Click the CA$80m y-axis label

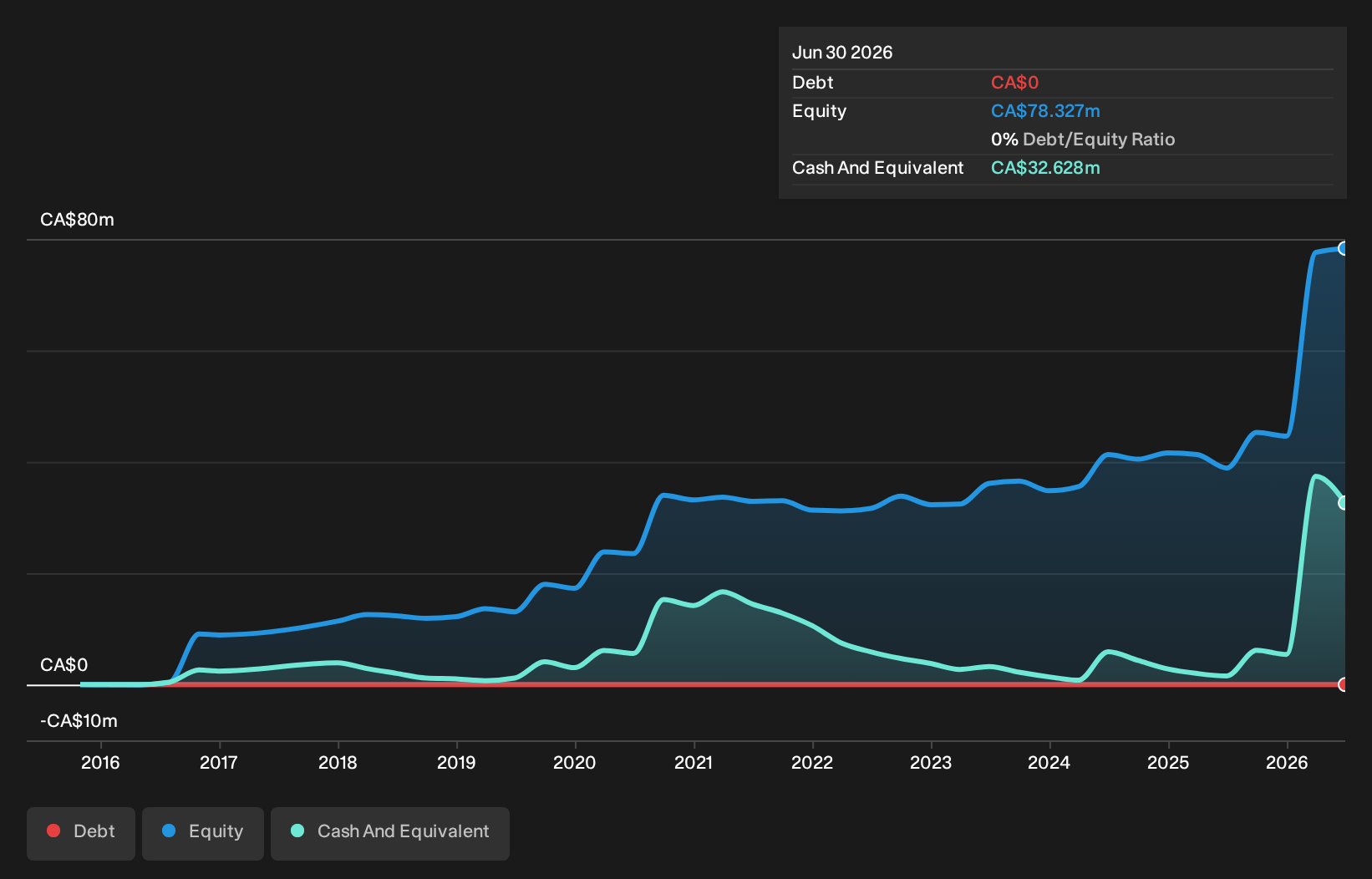point(77,220)
